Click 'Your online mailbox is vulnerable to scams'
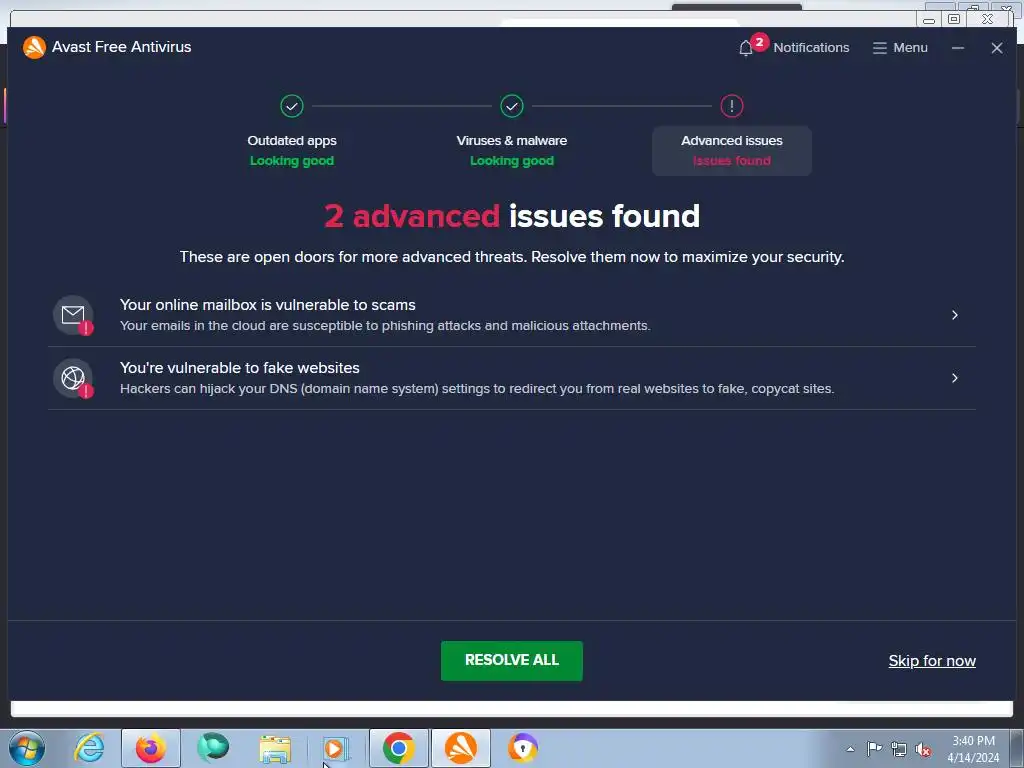The height and width of the screenshot is (768, 1024). (268, 305)
